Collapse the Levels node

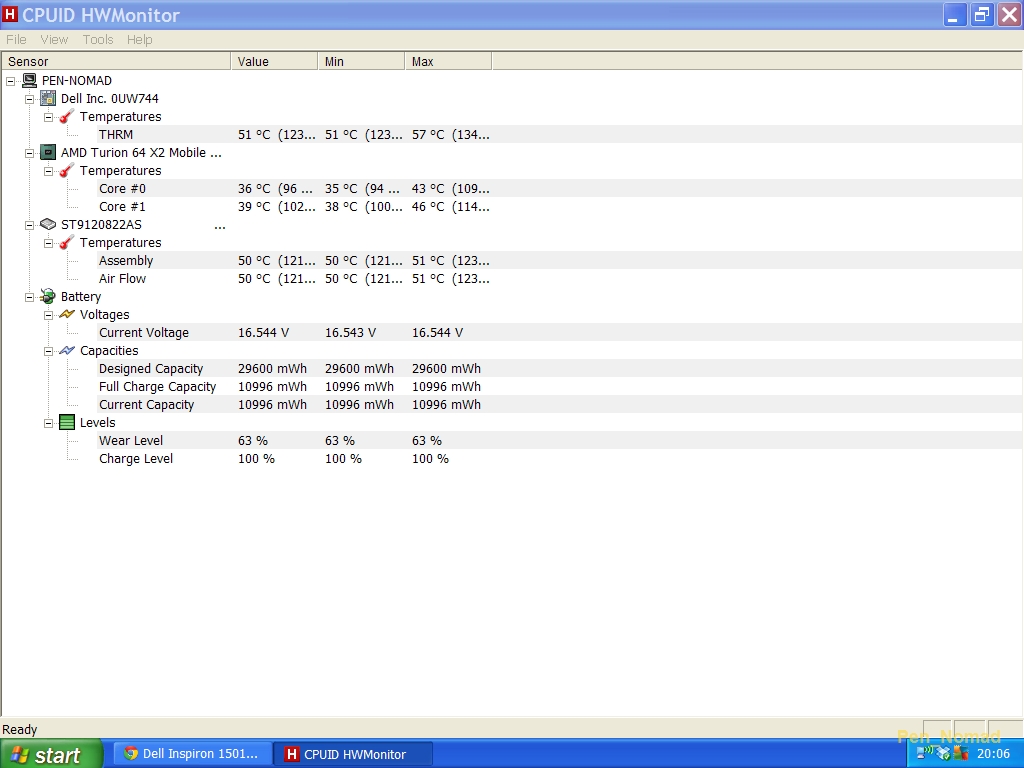pos(48,423)
